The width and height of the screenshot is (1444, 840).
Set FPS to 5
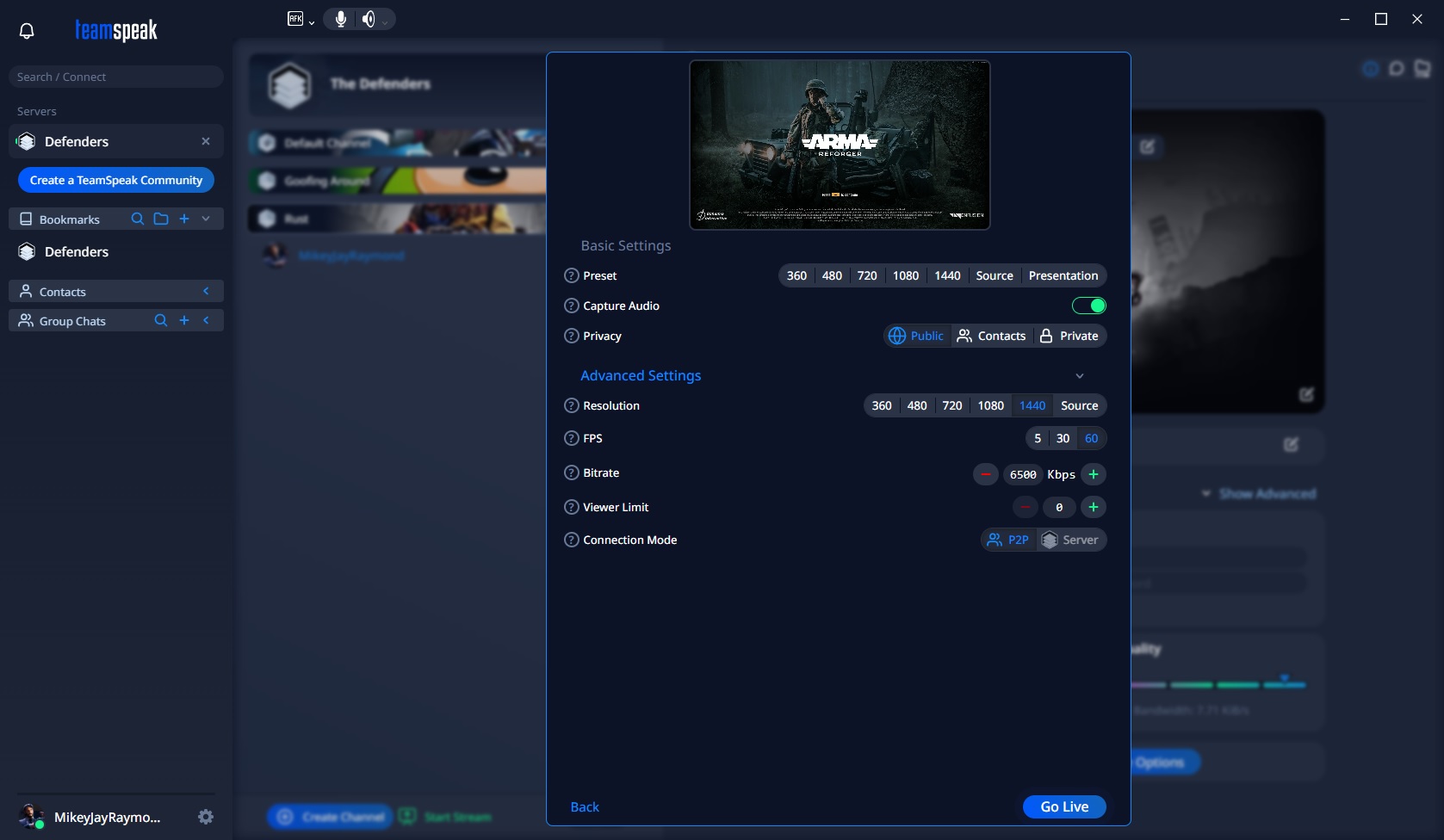click(x=1038, y=438)
